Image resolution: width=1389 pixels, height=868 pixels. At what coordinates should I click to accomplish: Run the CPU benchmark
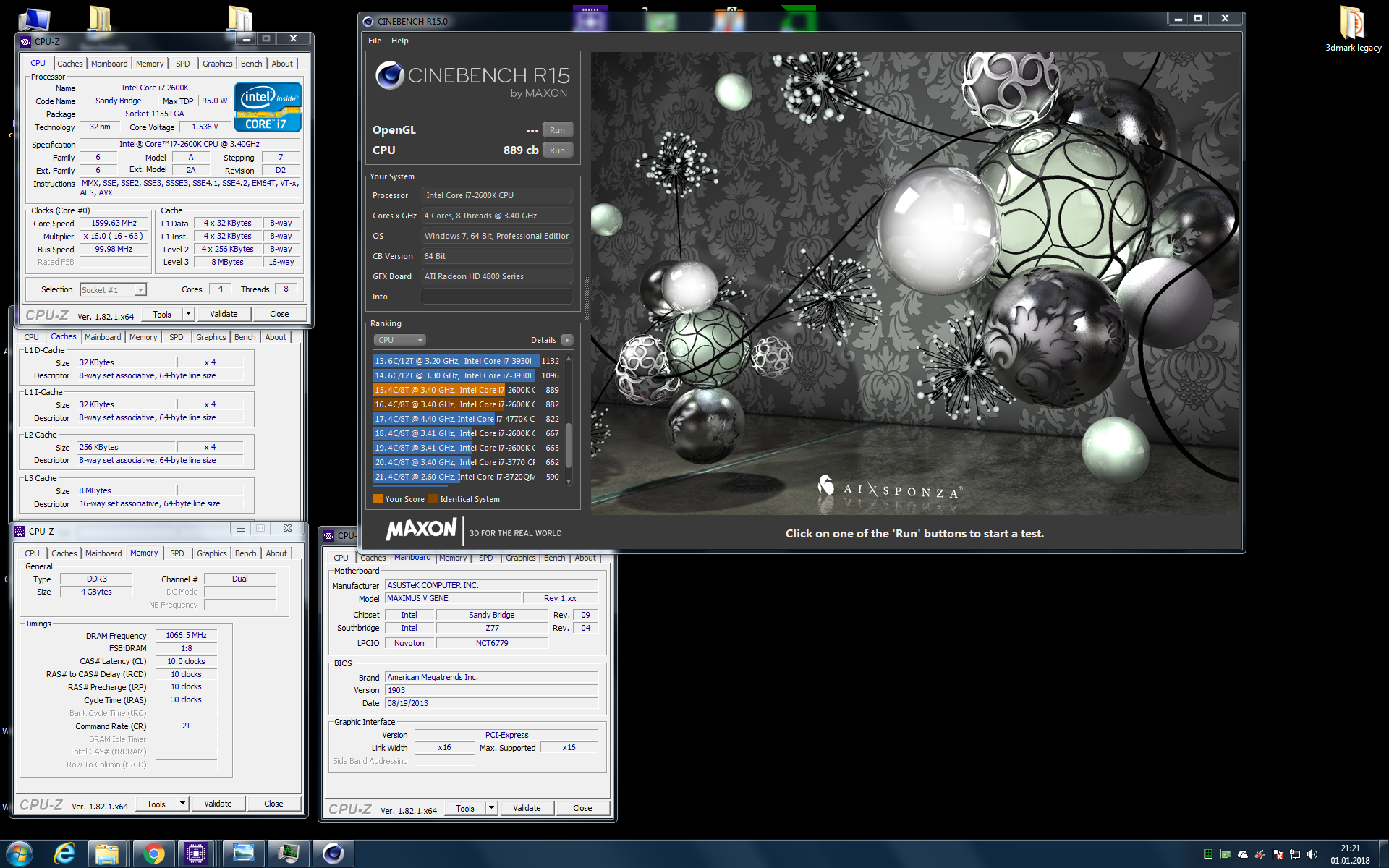(557, 150)
